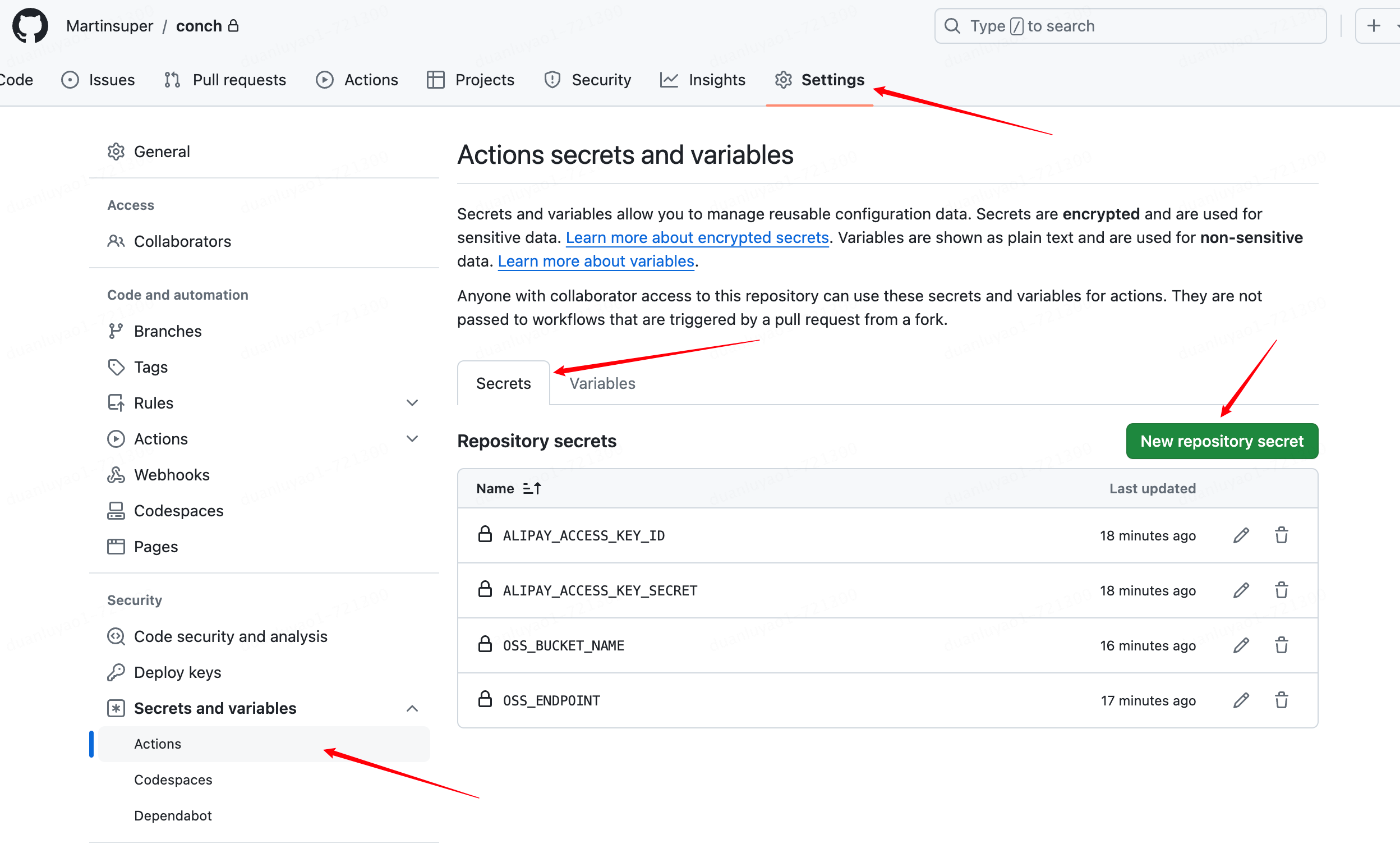Open Dependabot secrets in sidebar
The width and height of the screenshot is (1400, 862).
[x=173, y=815]
